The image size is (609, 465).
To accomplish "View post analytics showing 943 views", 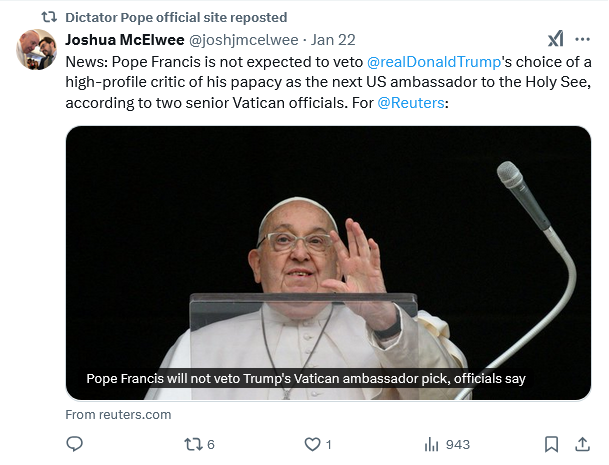I will pos(446,444).
